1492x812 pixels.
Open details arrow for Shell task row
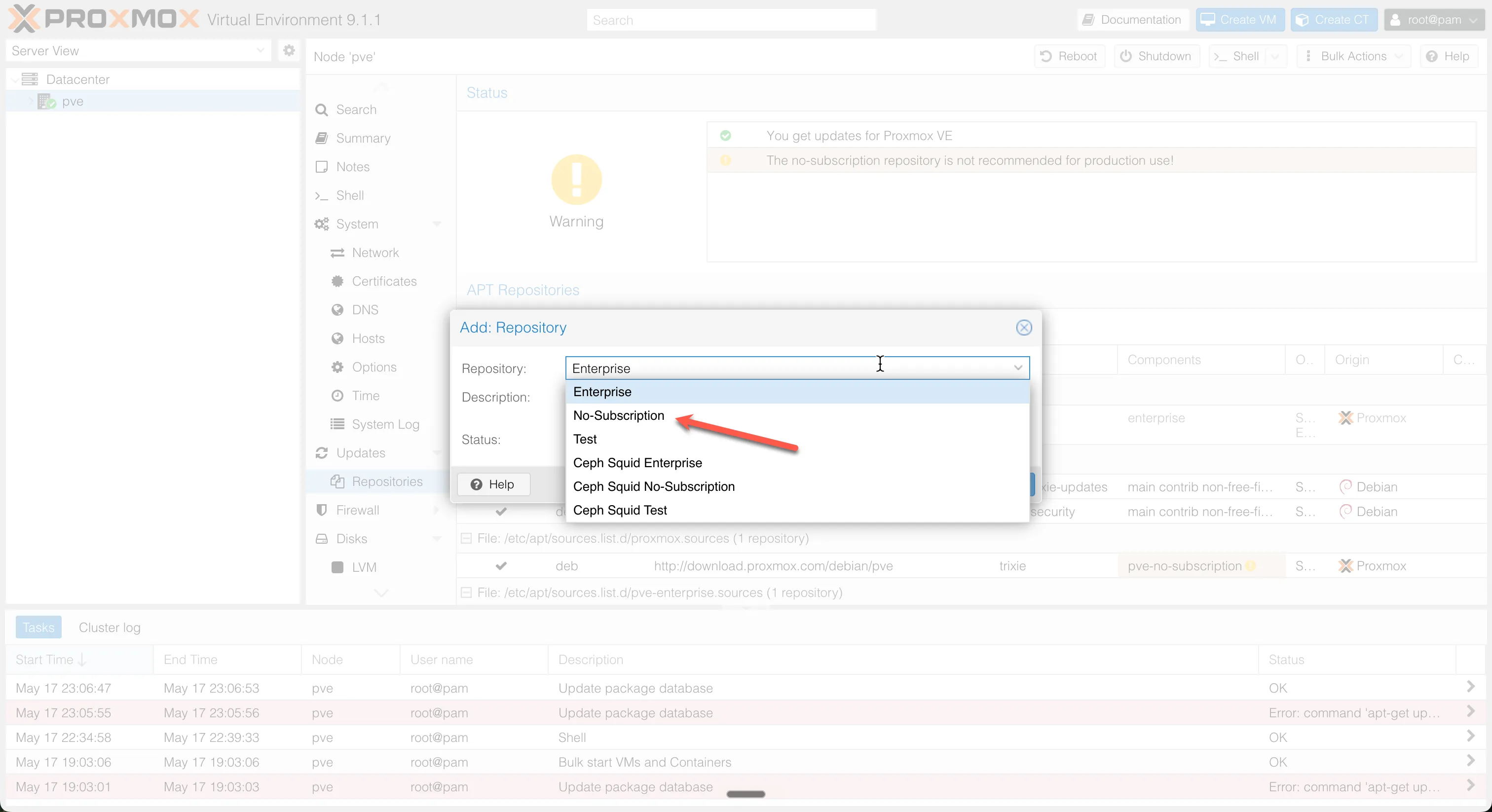1471,736
